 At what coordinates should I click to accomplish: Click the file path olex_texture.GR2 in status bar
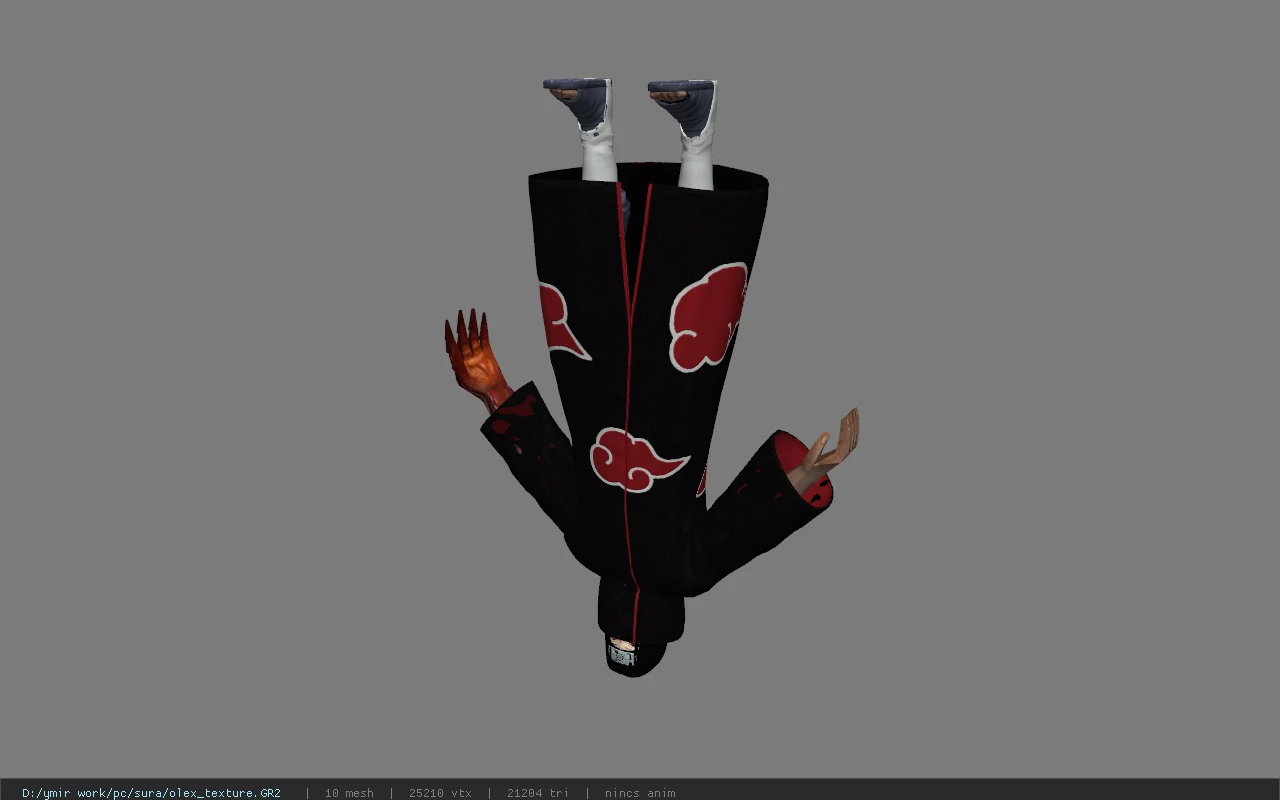pyautogui.click(x=151, y=793)
